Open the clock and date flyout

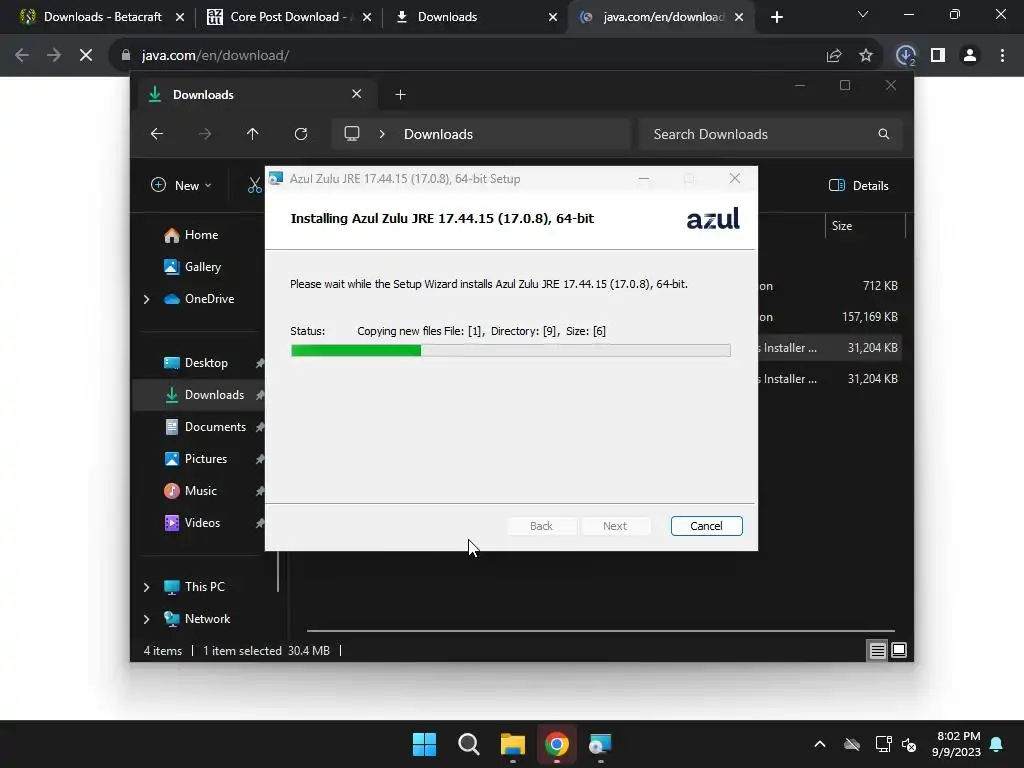[x=957, y=744]
